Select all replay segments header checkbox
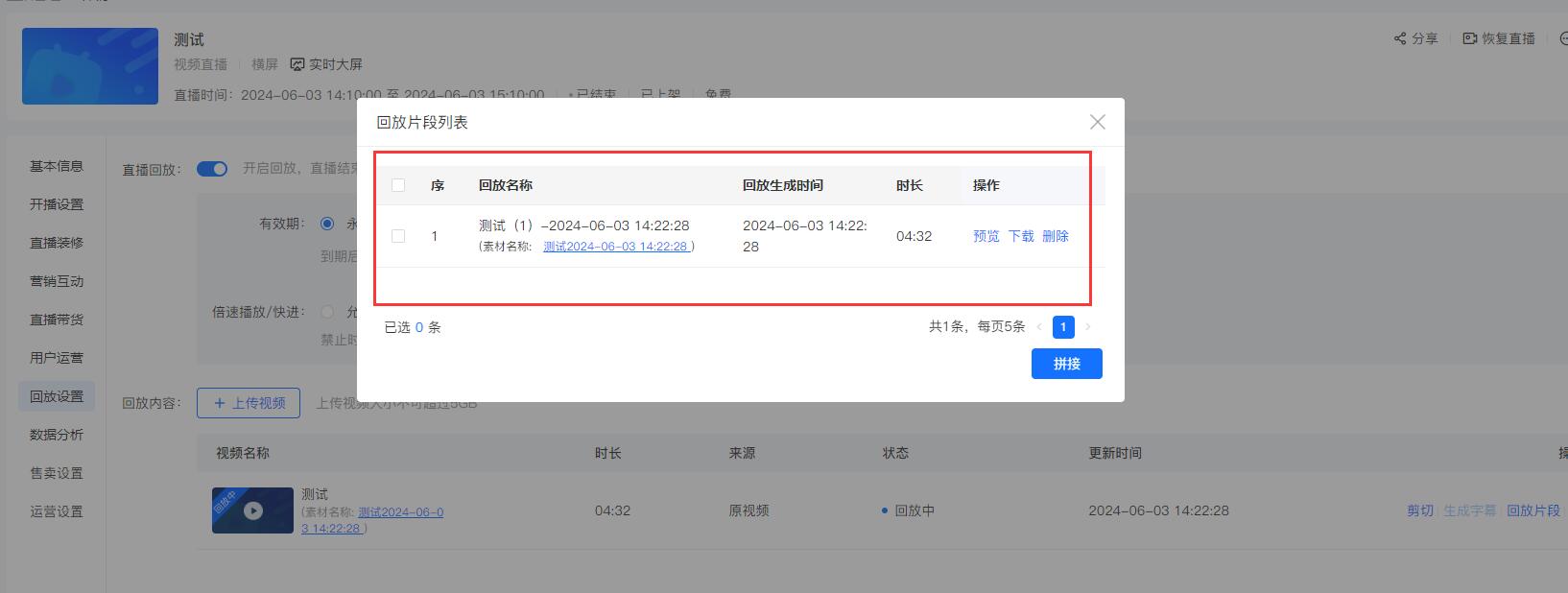 tap(398, 185)
